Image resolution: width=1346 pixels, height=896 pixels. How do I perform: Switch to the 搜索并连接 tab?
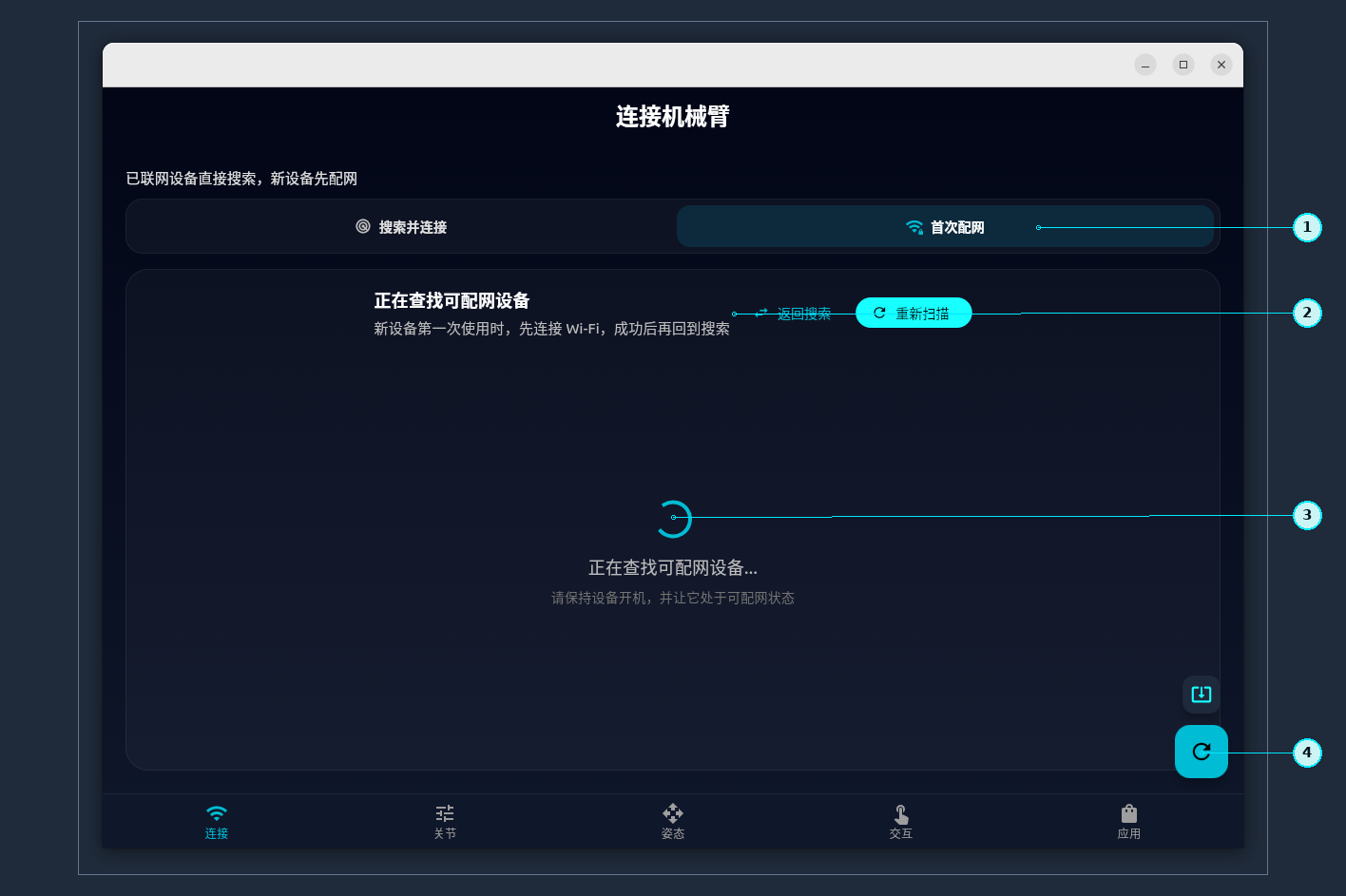[x=401, y=227]
